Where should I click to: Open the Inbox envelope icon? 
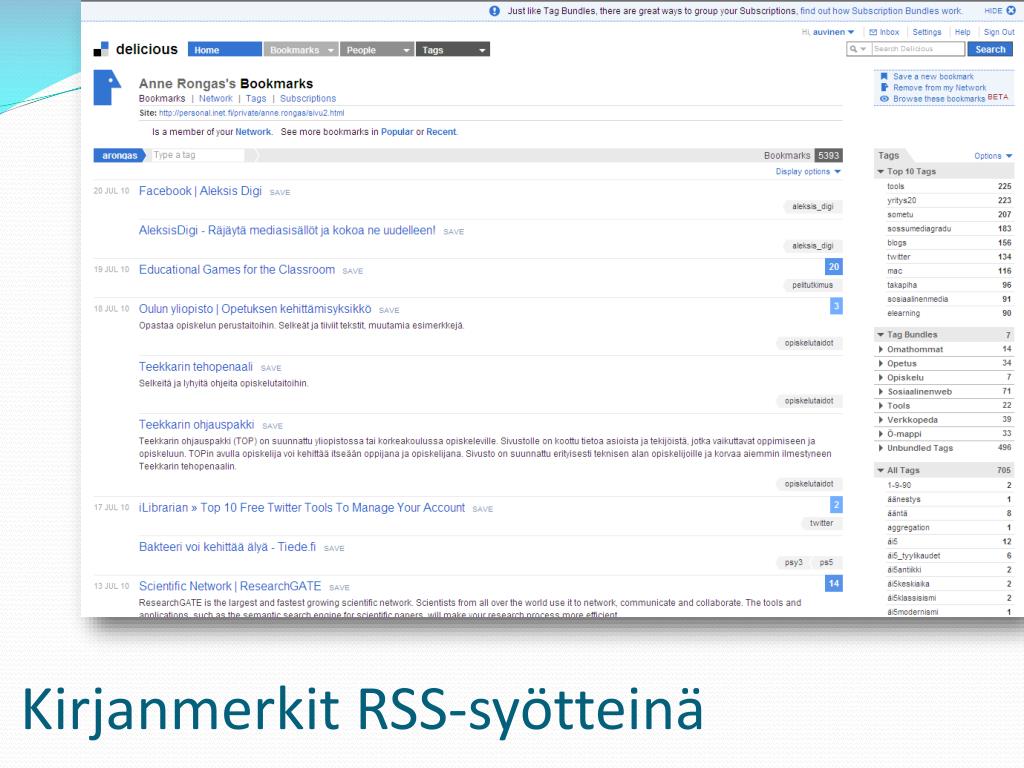coord(873,32)
